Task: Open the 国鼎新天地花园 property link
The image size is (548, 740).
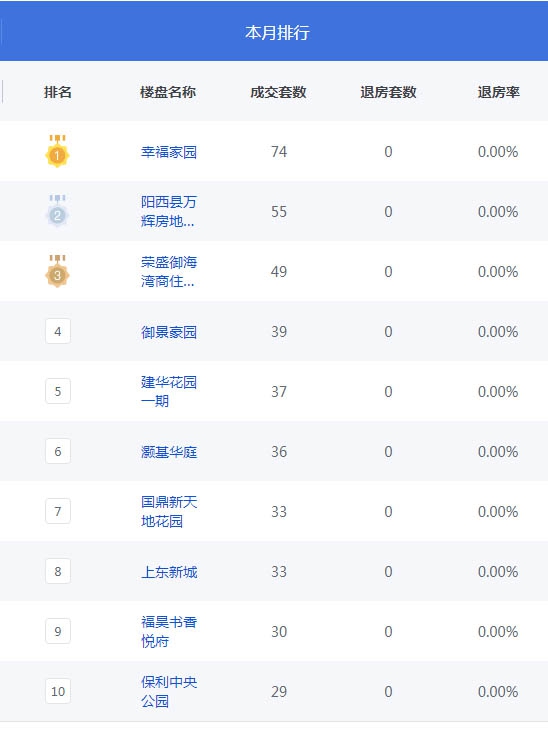Action: tap(169, 511)
